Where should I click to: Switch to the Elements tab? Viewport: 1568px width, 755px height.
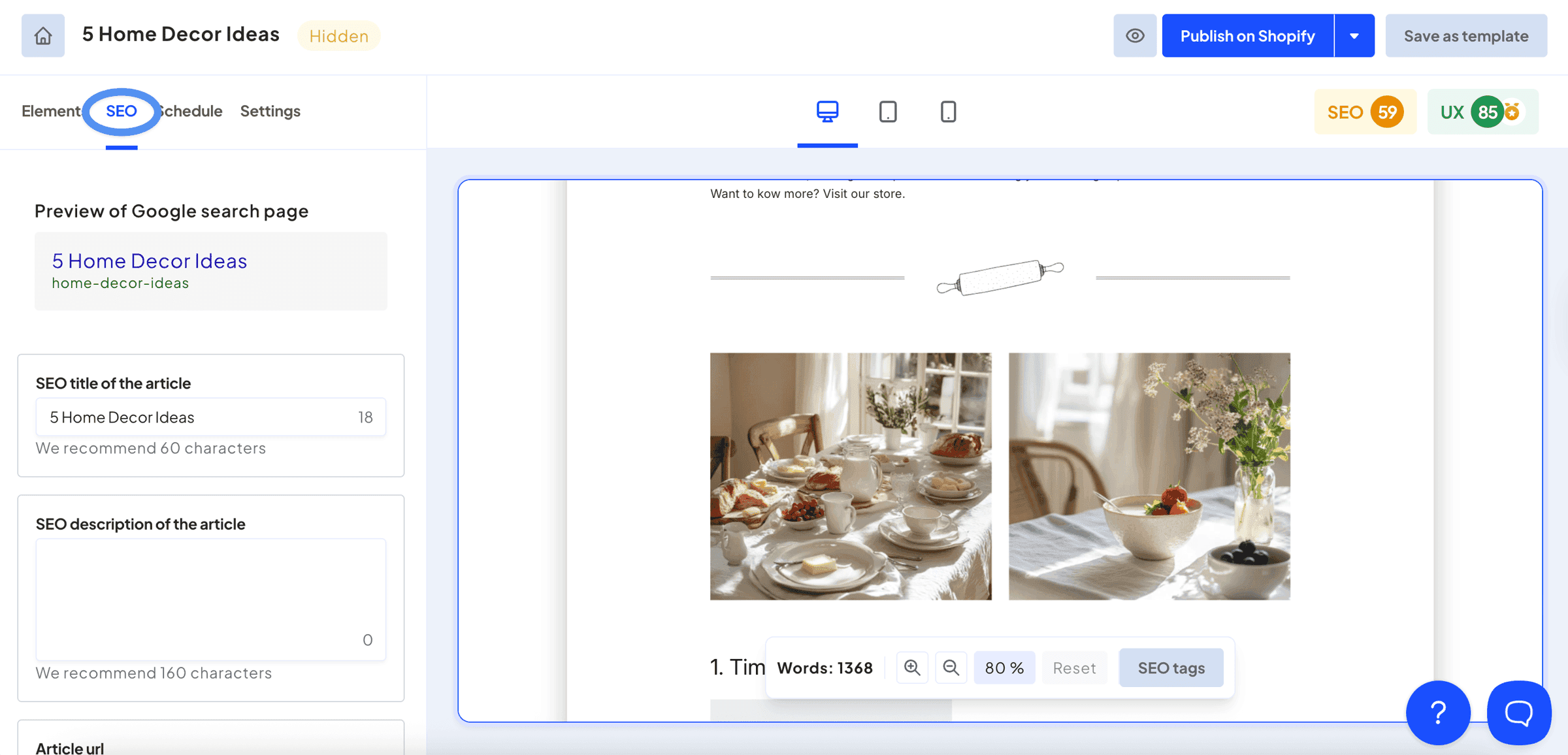click(51, 111)
